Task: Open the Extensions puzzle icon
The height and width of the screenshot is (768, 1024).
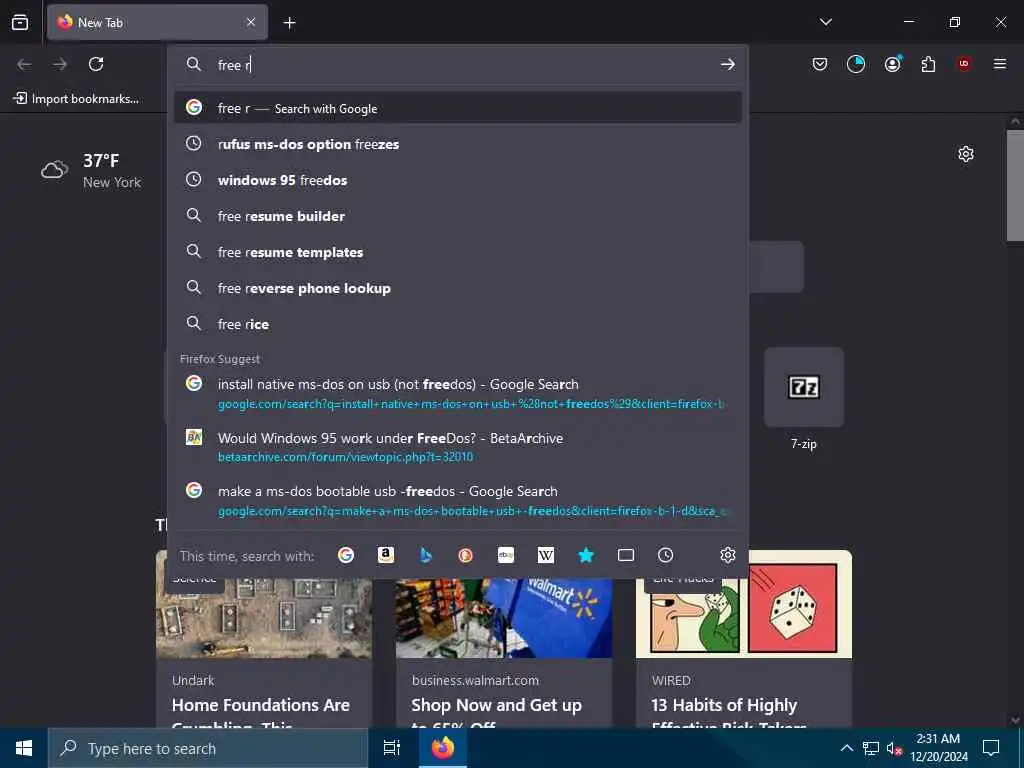Action: [x=928, y=64]
